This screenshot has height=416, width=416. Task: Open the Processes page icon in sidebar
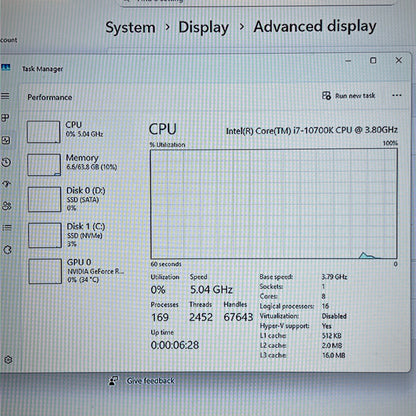coord(5,118)
